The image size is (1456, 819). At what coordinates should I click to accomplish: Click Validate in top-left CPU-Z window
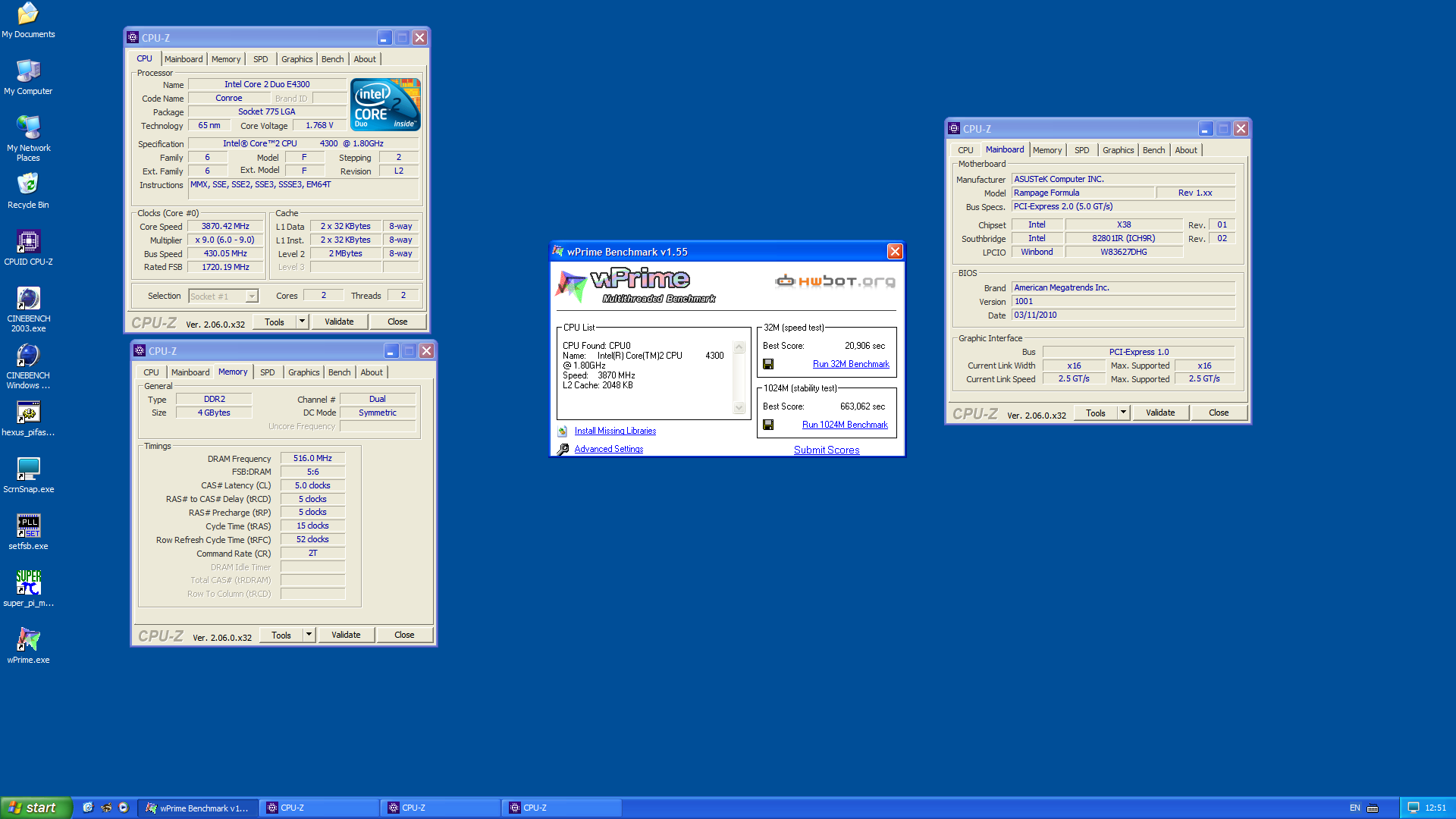click(339, 322)
